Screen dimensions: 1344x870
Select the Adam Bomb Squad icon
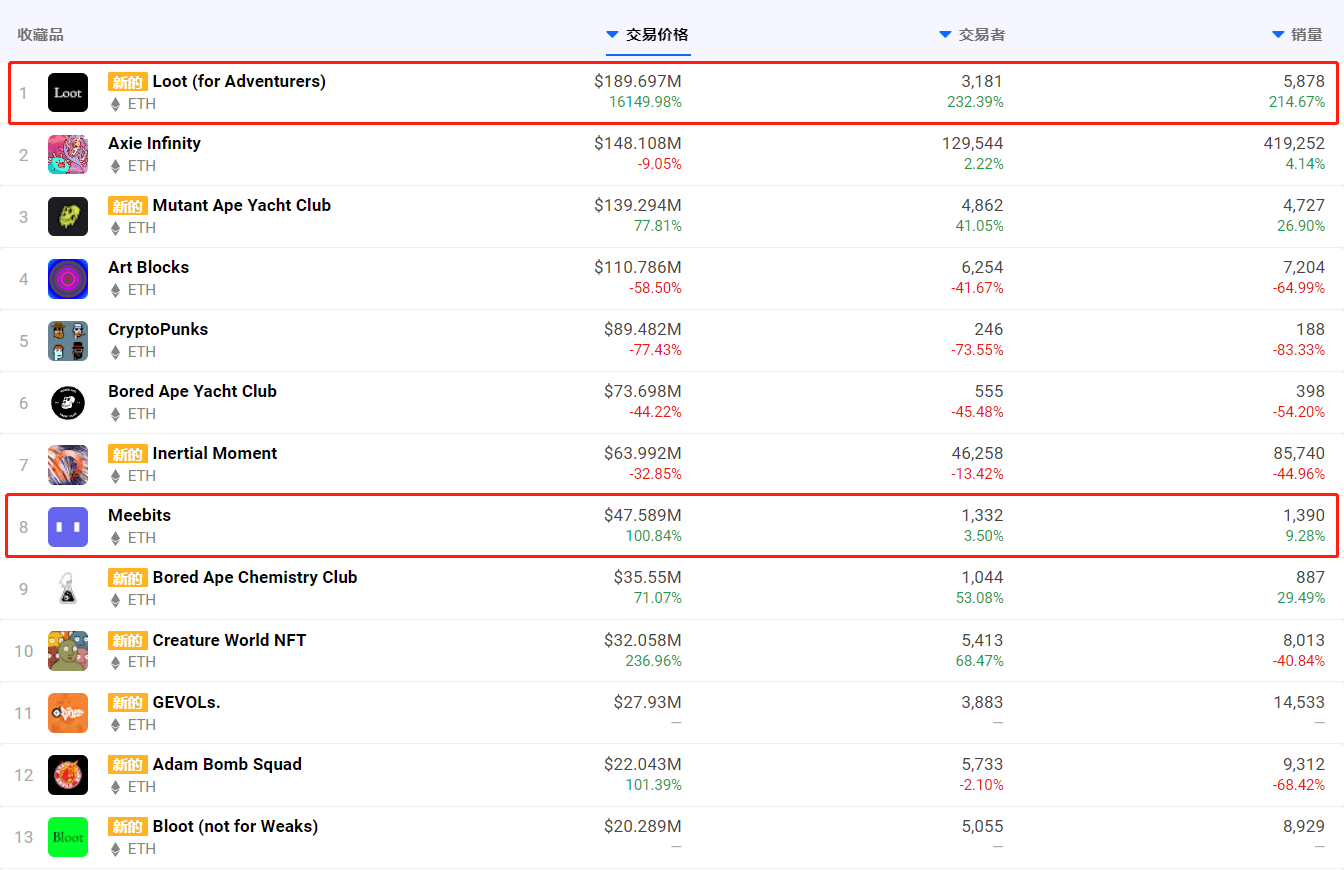click(68, 775)
